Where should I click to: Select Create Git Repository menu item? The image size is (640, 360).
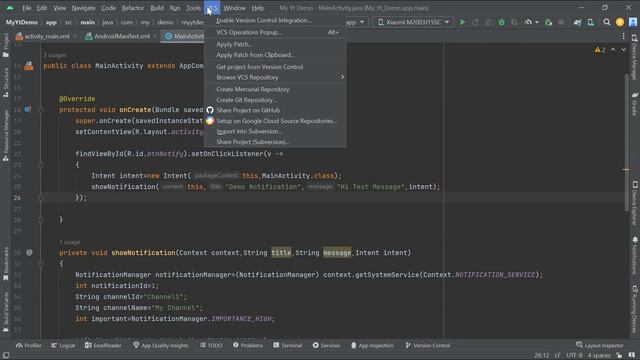pyautogui.click(x=275, y=100)
